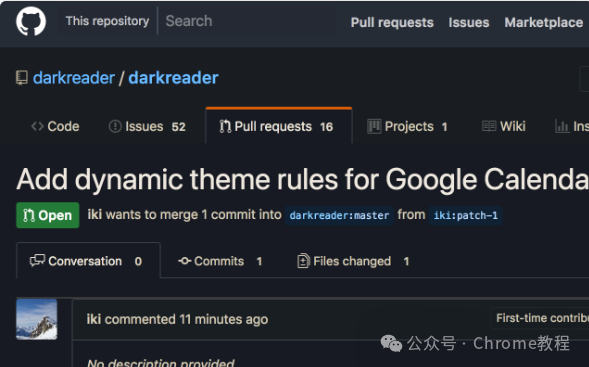
Task: Open Issues in top navigation
Action: (469, 23)
